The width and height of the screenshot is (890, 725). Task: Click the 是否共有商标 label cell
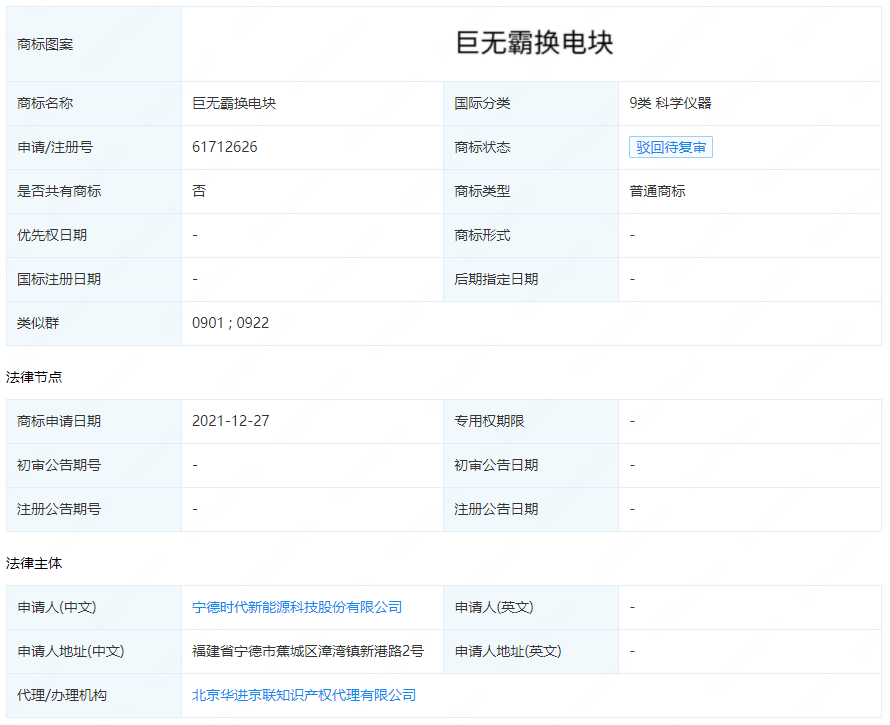coord(59,191)
